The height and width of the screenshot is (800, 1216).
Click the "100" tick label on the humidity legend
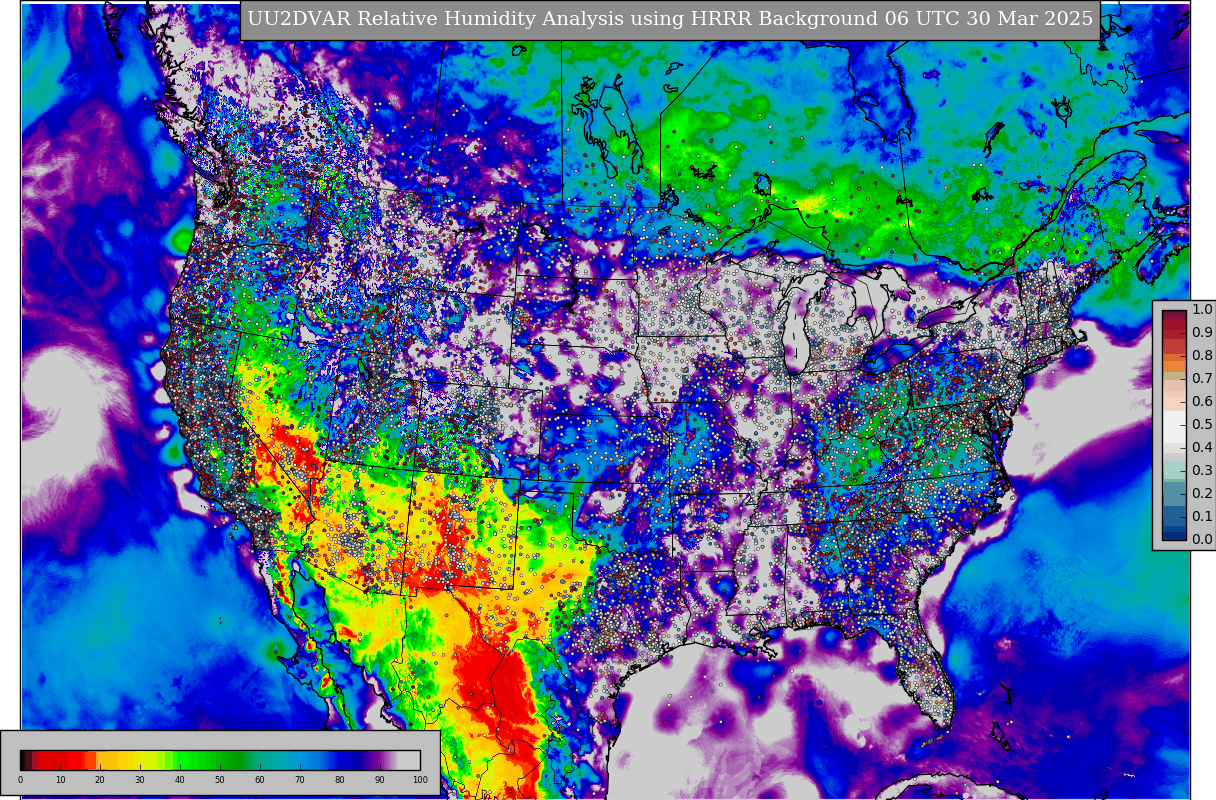click(x=420, y=780)
